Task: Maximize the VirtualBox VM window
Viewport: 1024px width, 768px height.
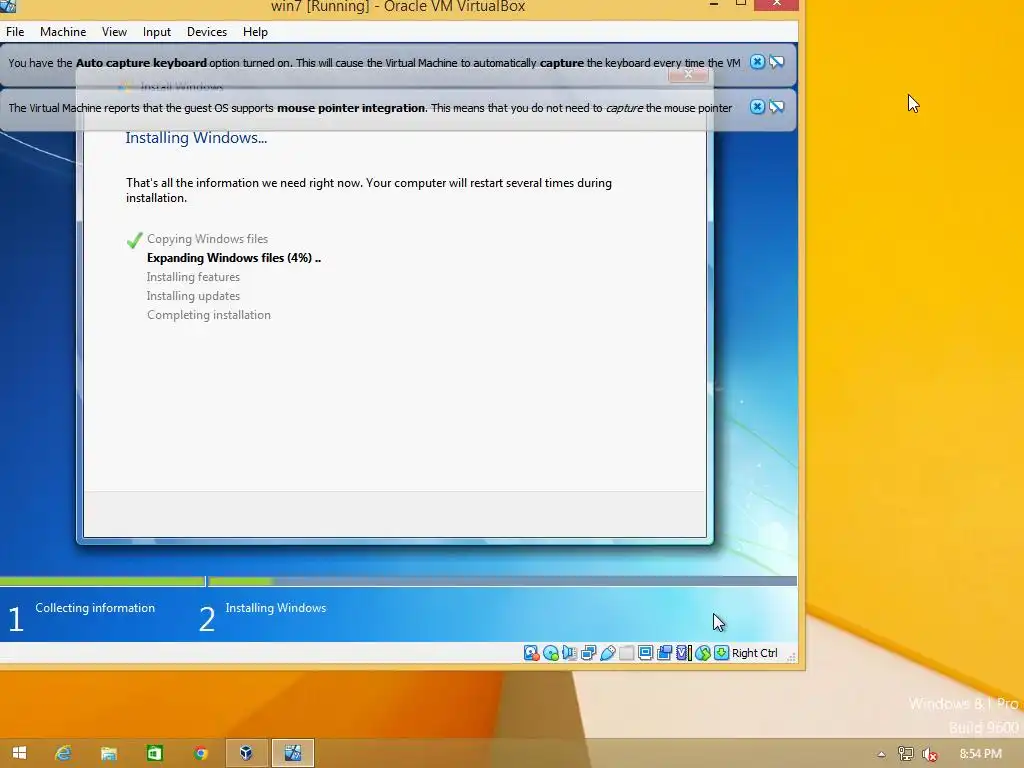Action: click(741, 4)
